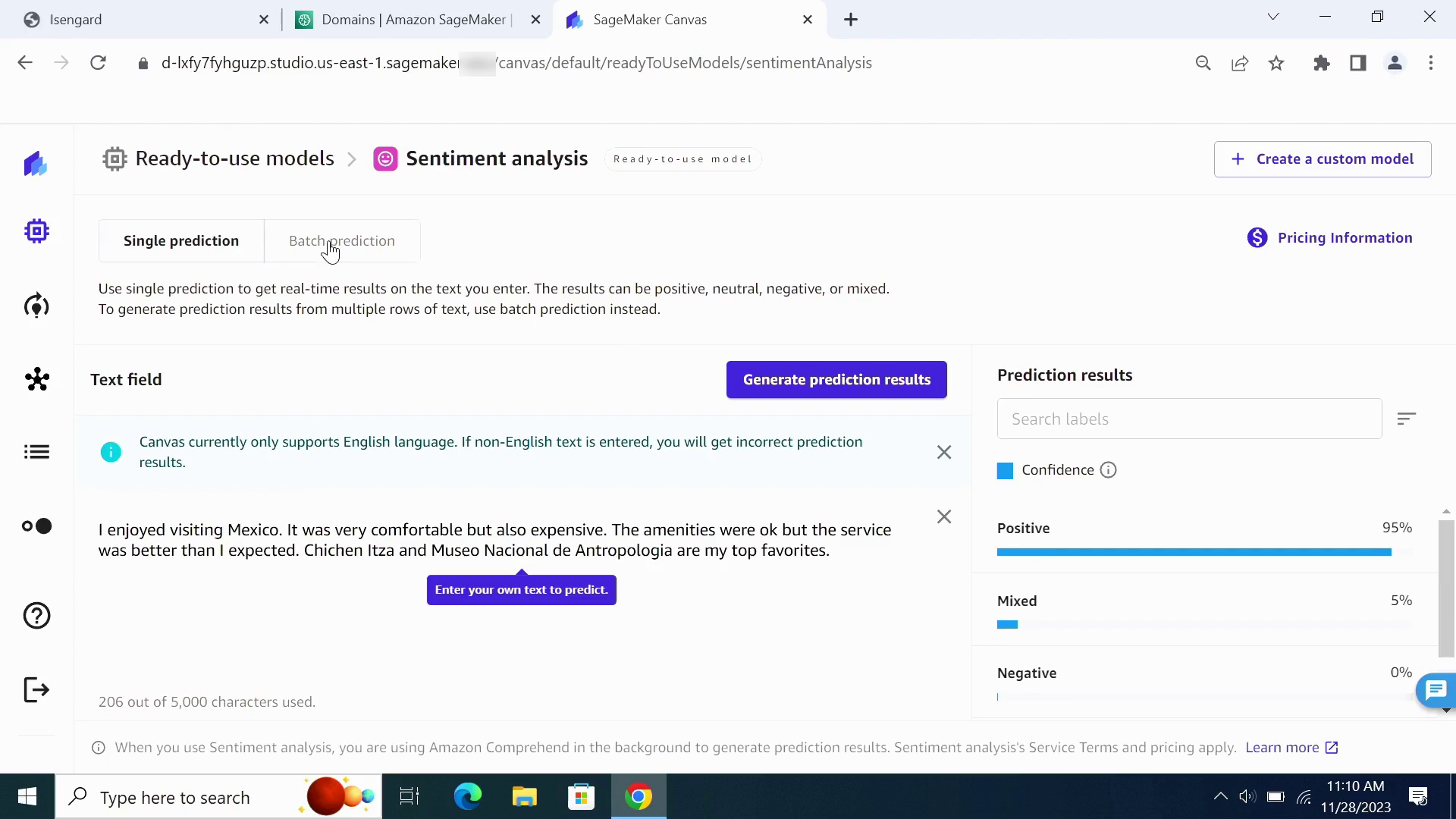1456x819 pixels.
Task: Open the Help question mark icon
Action: 36,616
